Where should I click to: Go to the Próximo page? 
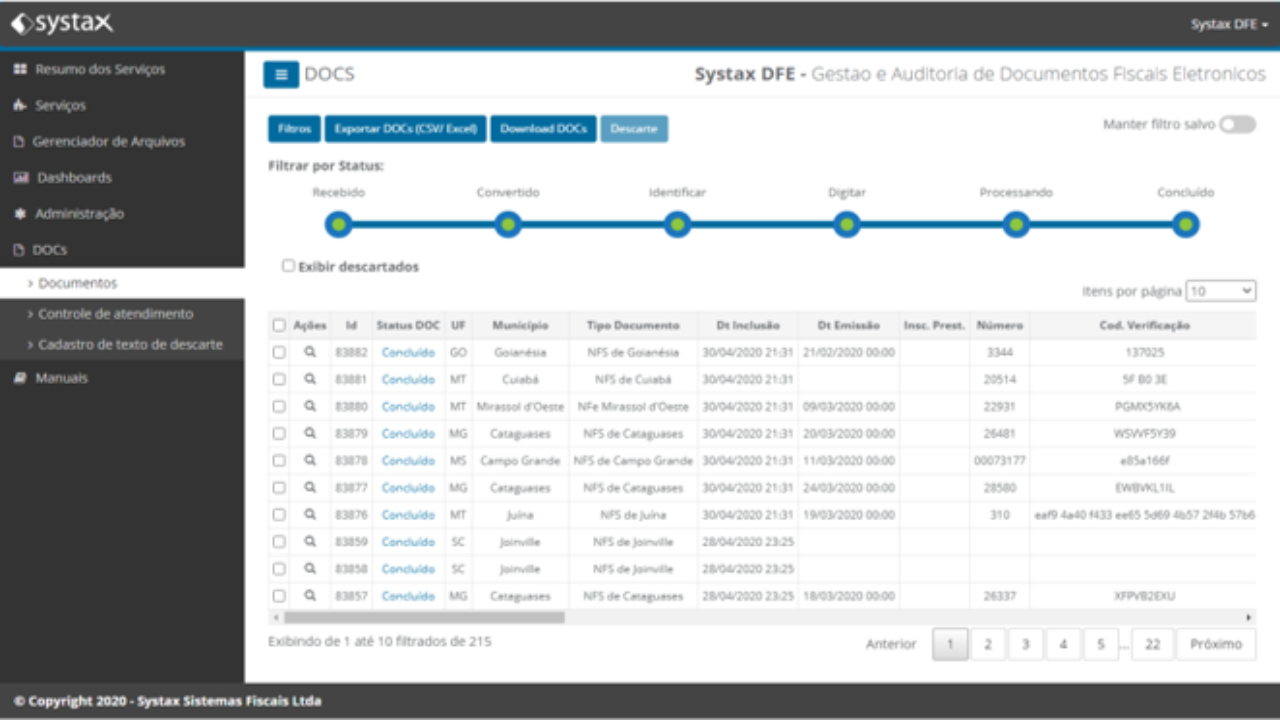click(x=1216, y=644)
